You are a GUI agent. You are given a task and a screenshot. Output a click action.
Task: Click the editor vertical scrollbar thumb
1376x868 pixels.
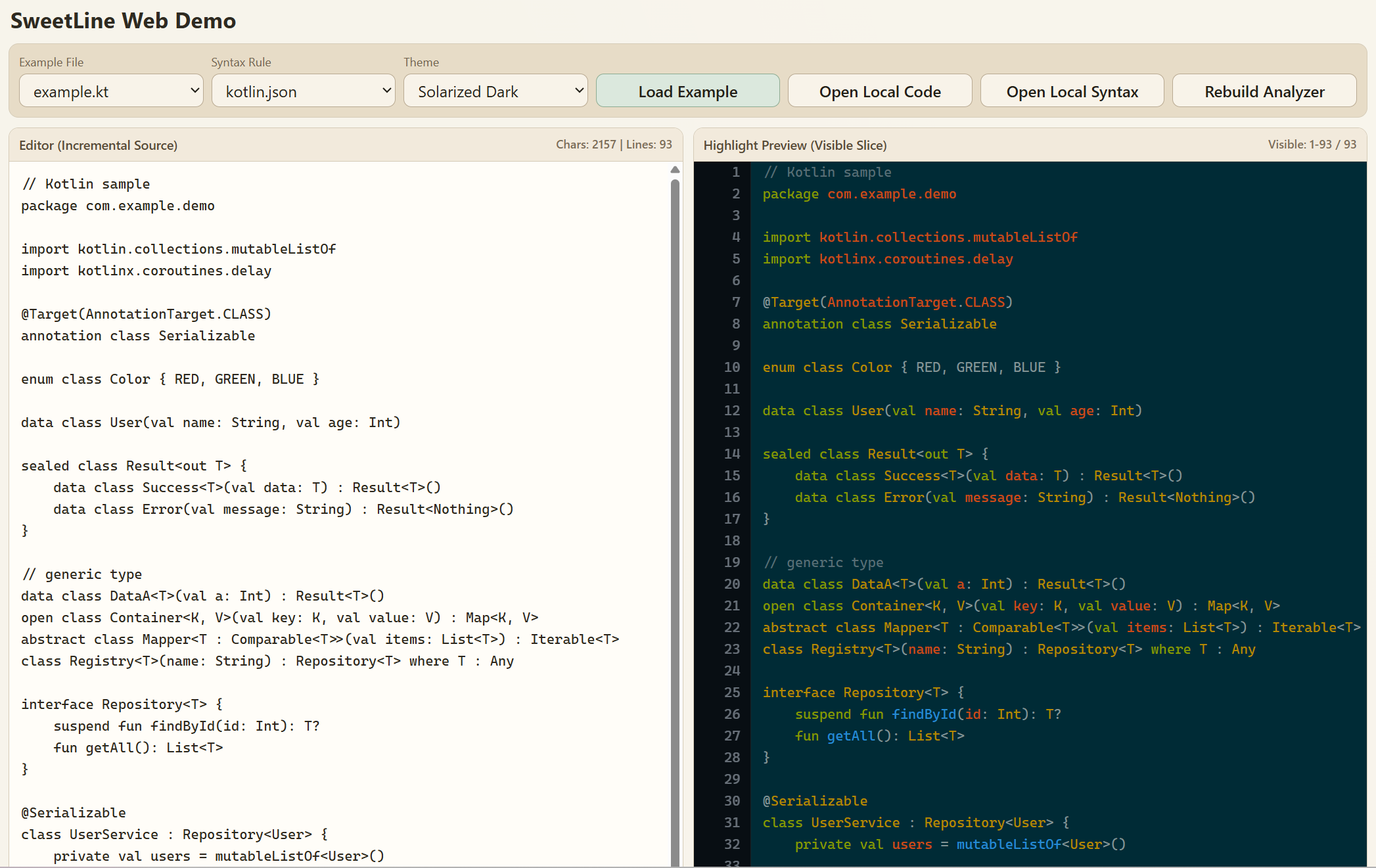click(675, 522)
